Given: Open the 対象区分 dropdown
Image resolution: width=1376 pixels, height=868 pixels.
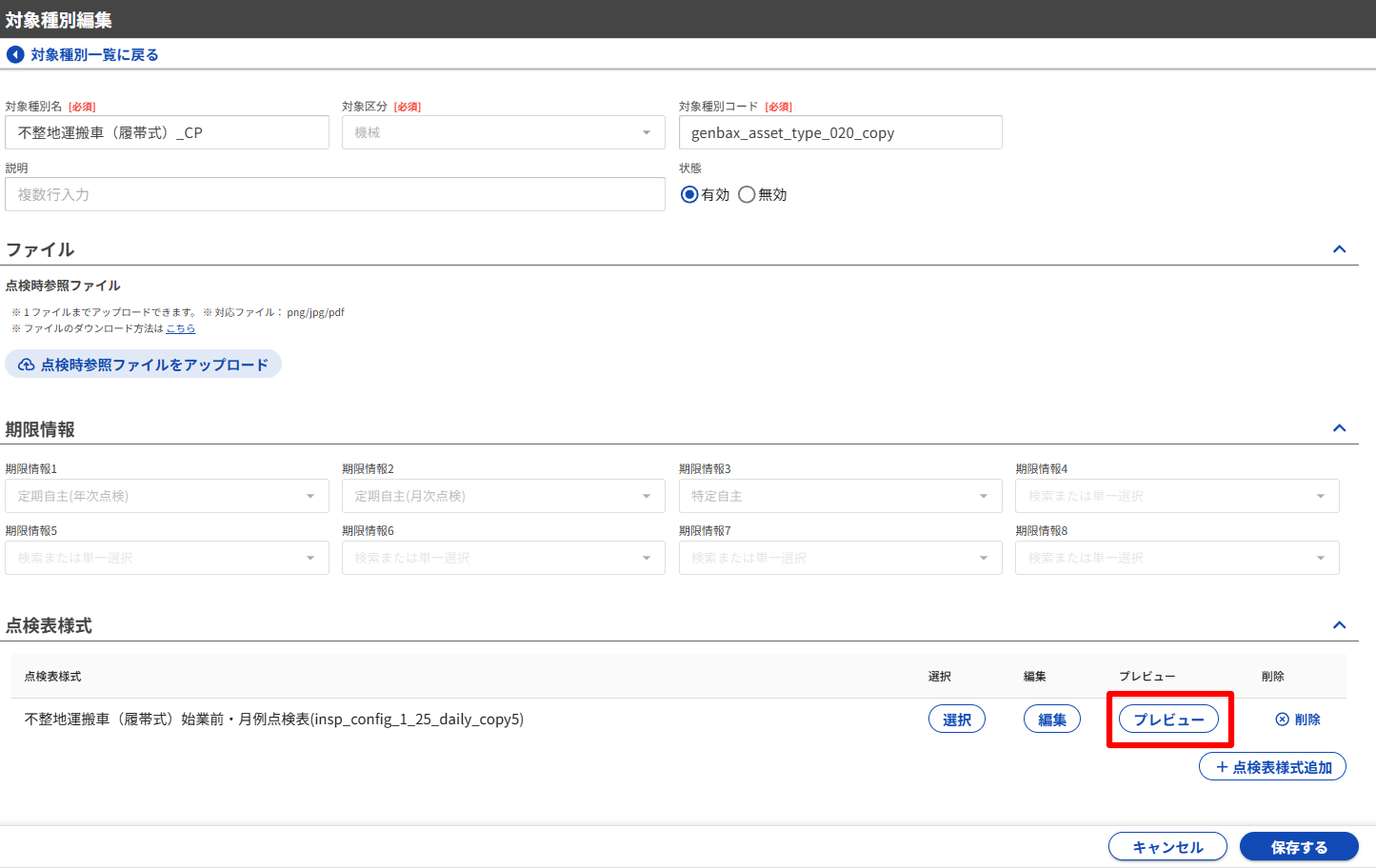Looking at the screenshot, I should (x=503, y=132).
